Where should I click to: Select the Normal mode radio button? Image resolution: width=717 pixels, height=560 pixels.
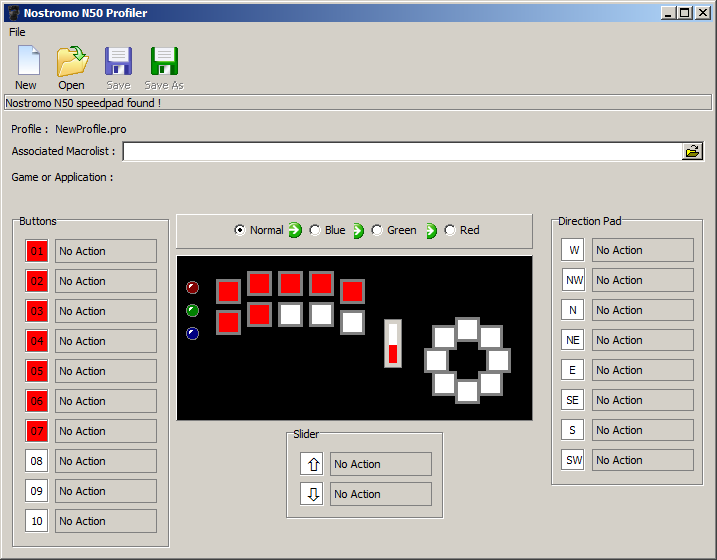click(240, 230)
